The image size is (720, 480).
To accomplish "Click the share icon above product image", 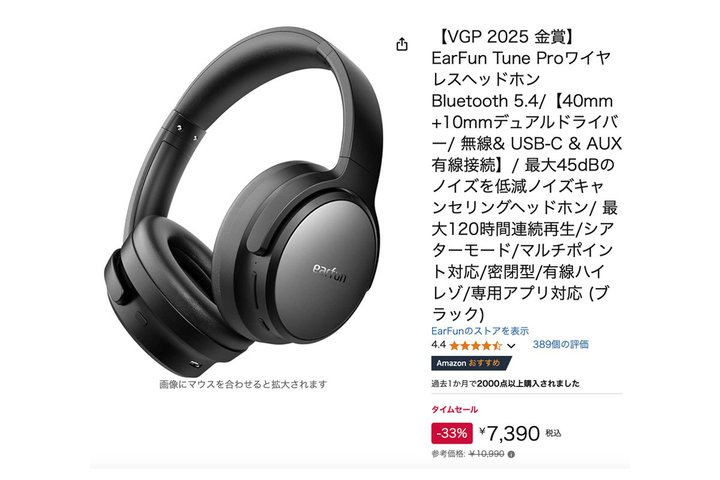I will tap(402, 44).
